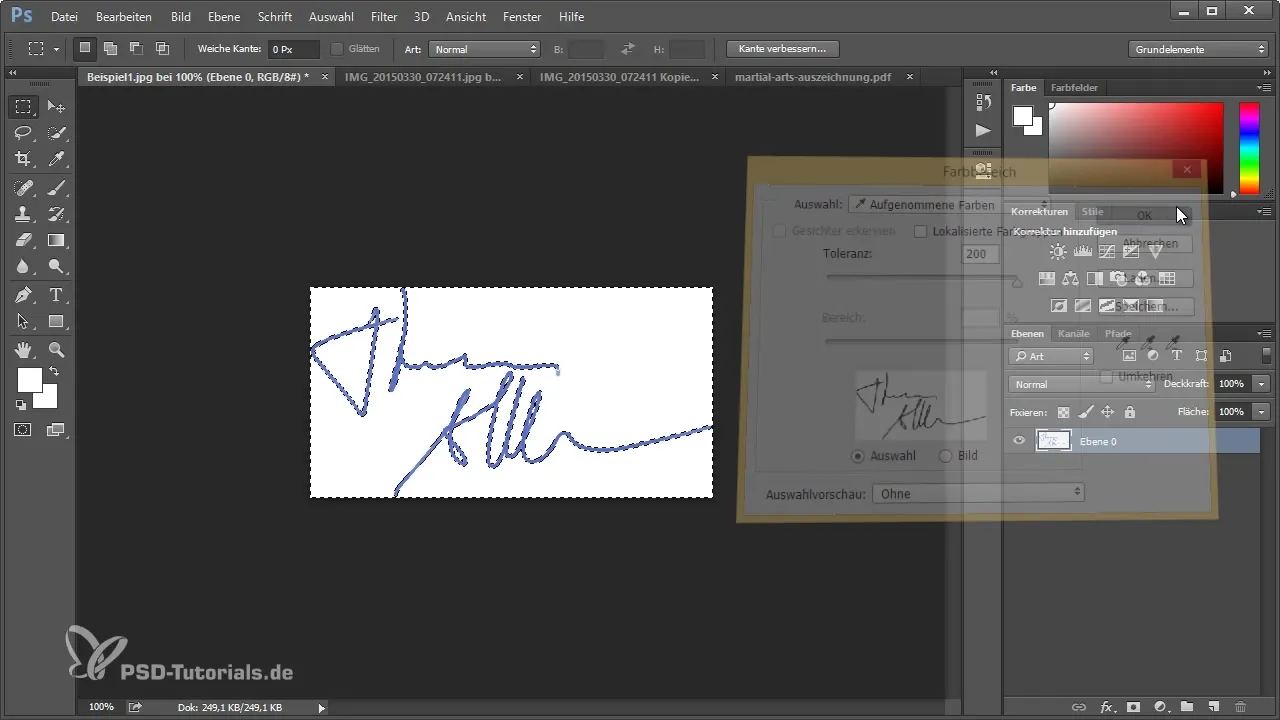Open the Grundelemente workspace dropdown

(1199, 48)
